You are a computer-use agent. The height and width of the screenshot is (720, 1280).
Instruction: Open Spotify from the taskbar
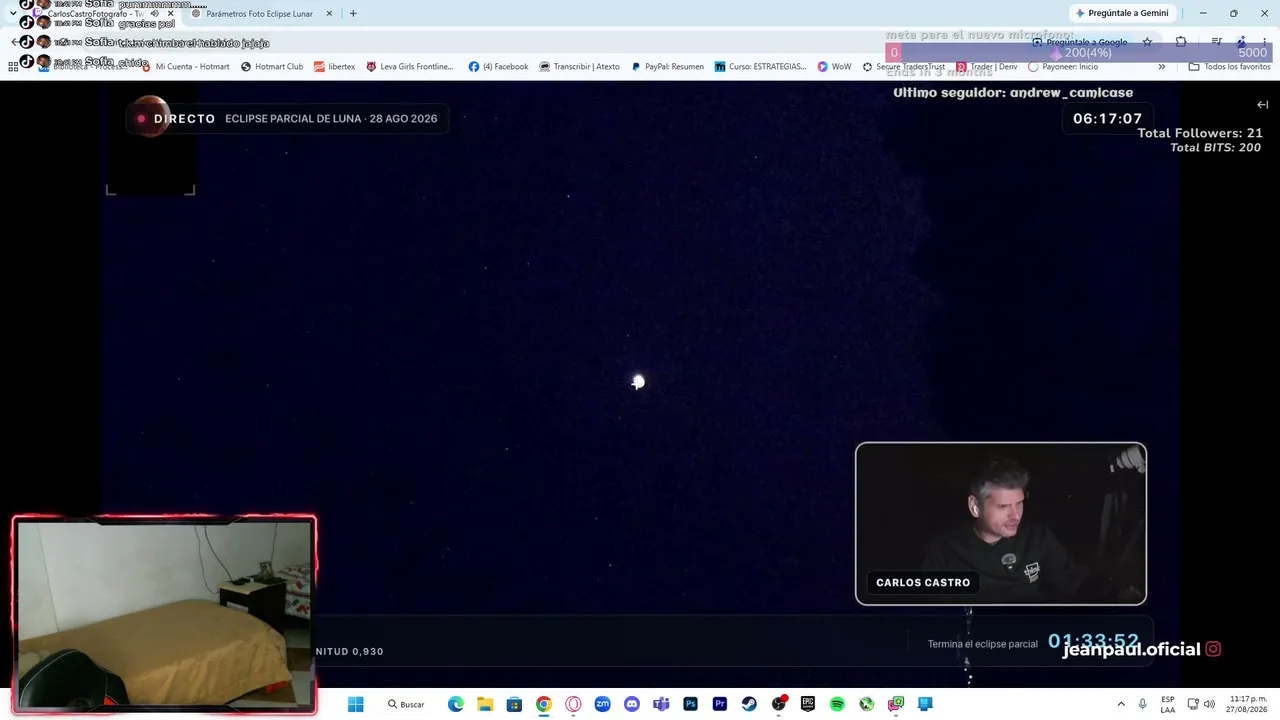point(837,704)
